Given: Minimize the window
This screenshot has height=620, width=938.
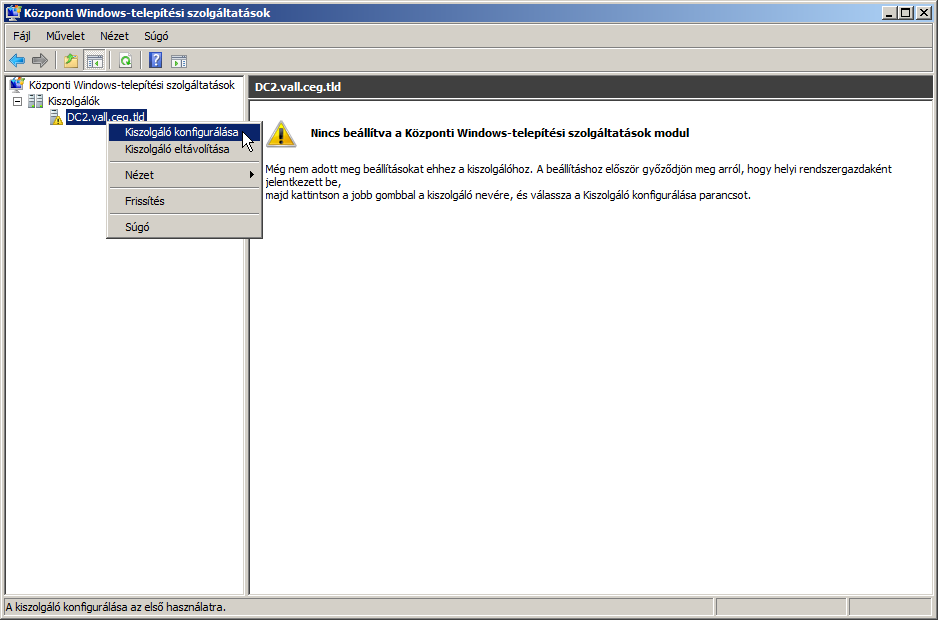Looking at the screenshot, I should 890,13.
